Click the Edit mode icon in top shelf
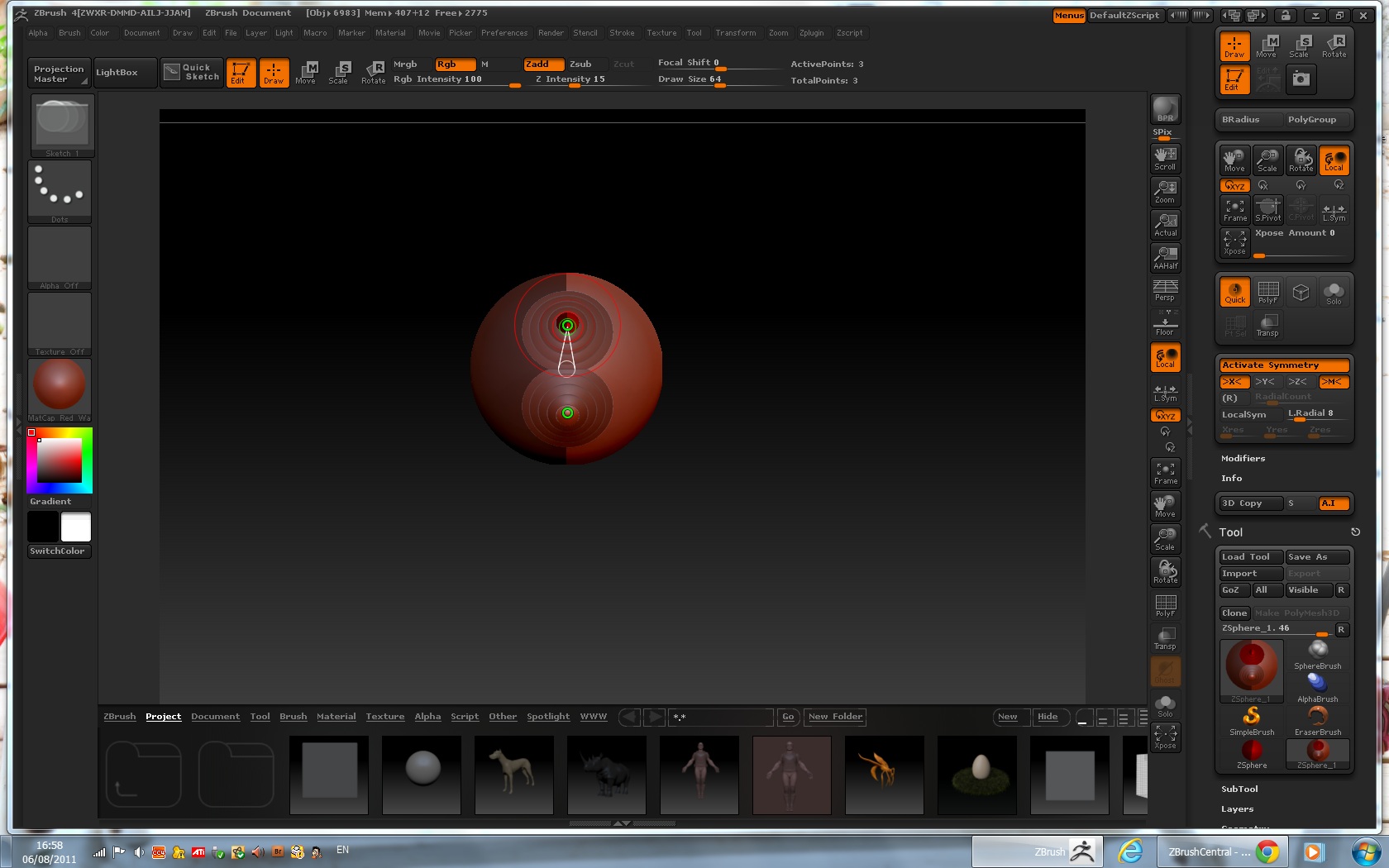1389x868 pixels. (240, 73)
